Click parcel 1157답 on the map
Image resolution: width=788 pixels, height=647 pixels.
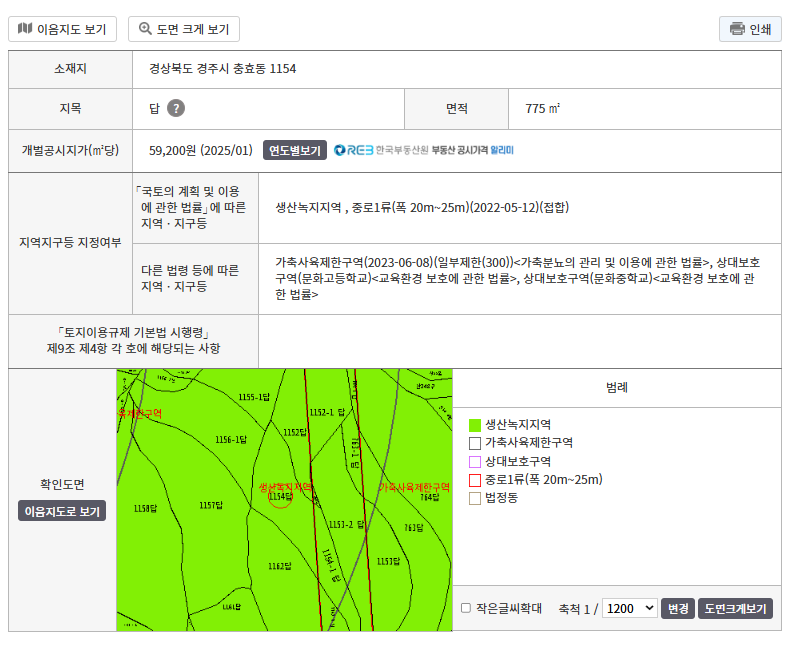tap(210, 505)
